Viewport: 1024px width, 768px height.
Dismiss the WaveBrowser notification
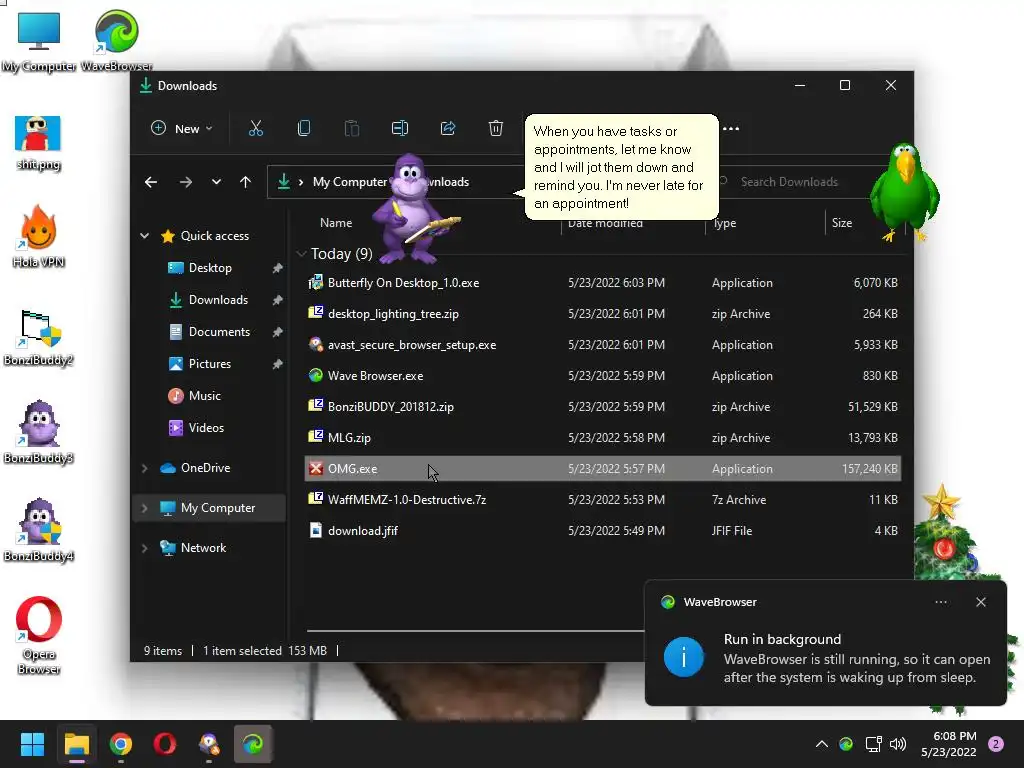point(981,602)
